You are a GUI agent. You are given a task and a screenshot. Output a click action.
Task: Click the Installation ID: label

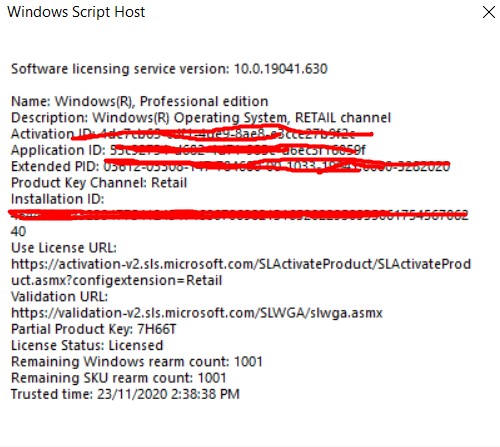pyautogui.click(x=58, y=199)
